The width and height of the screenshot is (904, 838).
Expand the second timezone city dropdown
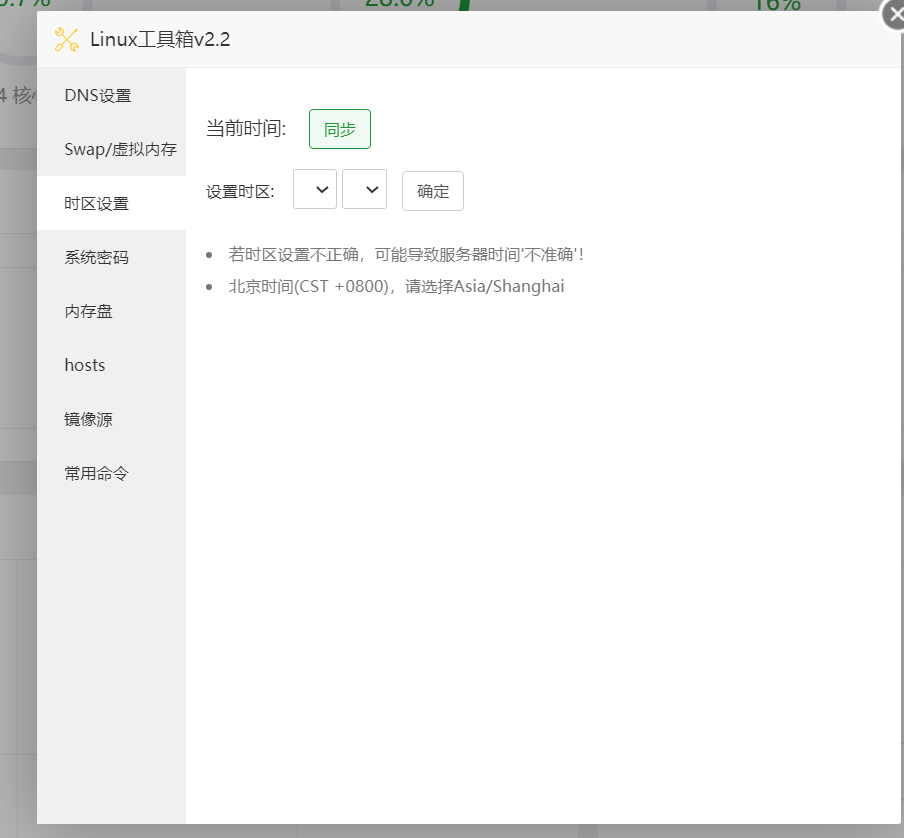(364, 189)
